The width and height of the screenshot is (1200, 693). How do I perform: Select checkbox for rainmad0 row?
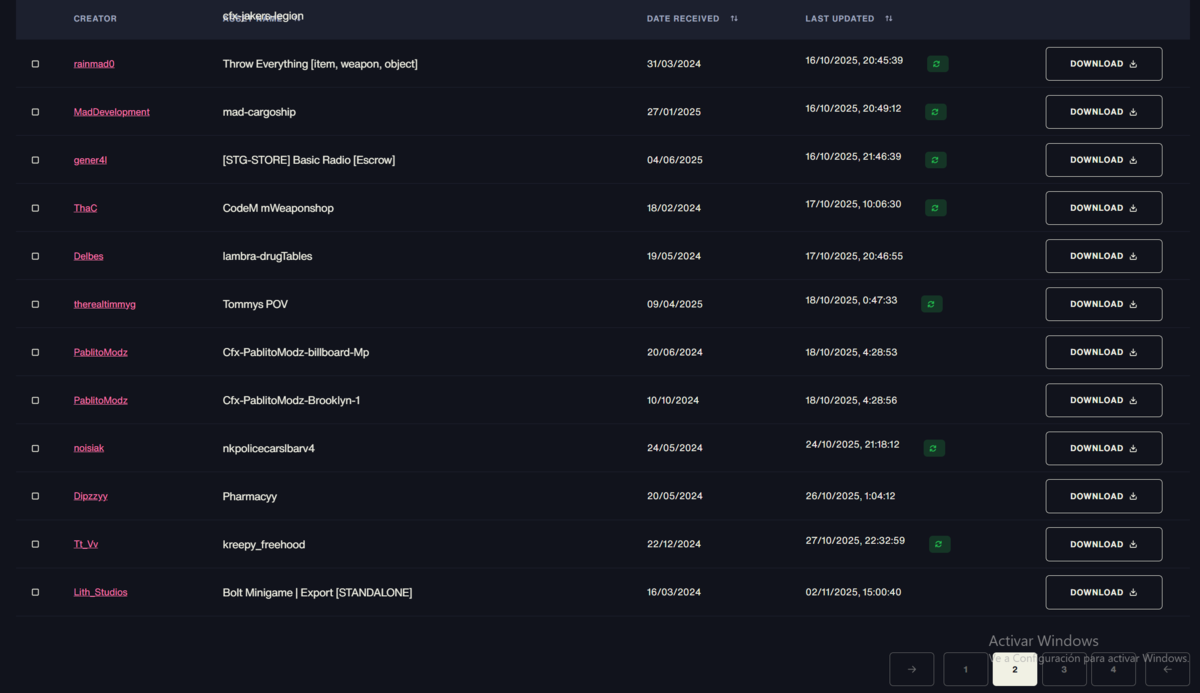pyautogui.click(x=35, y=64)
